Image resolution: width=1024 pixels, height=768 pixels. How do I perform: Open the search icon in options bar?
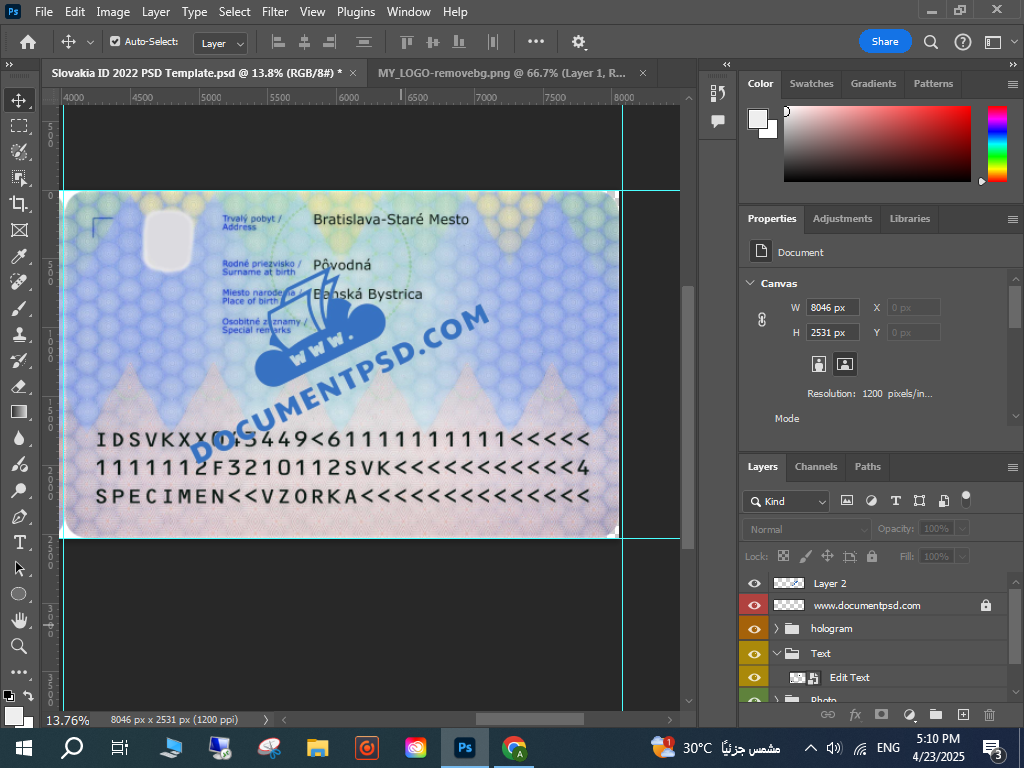pos(931,42)
